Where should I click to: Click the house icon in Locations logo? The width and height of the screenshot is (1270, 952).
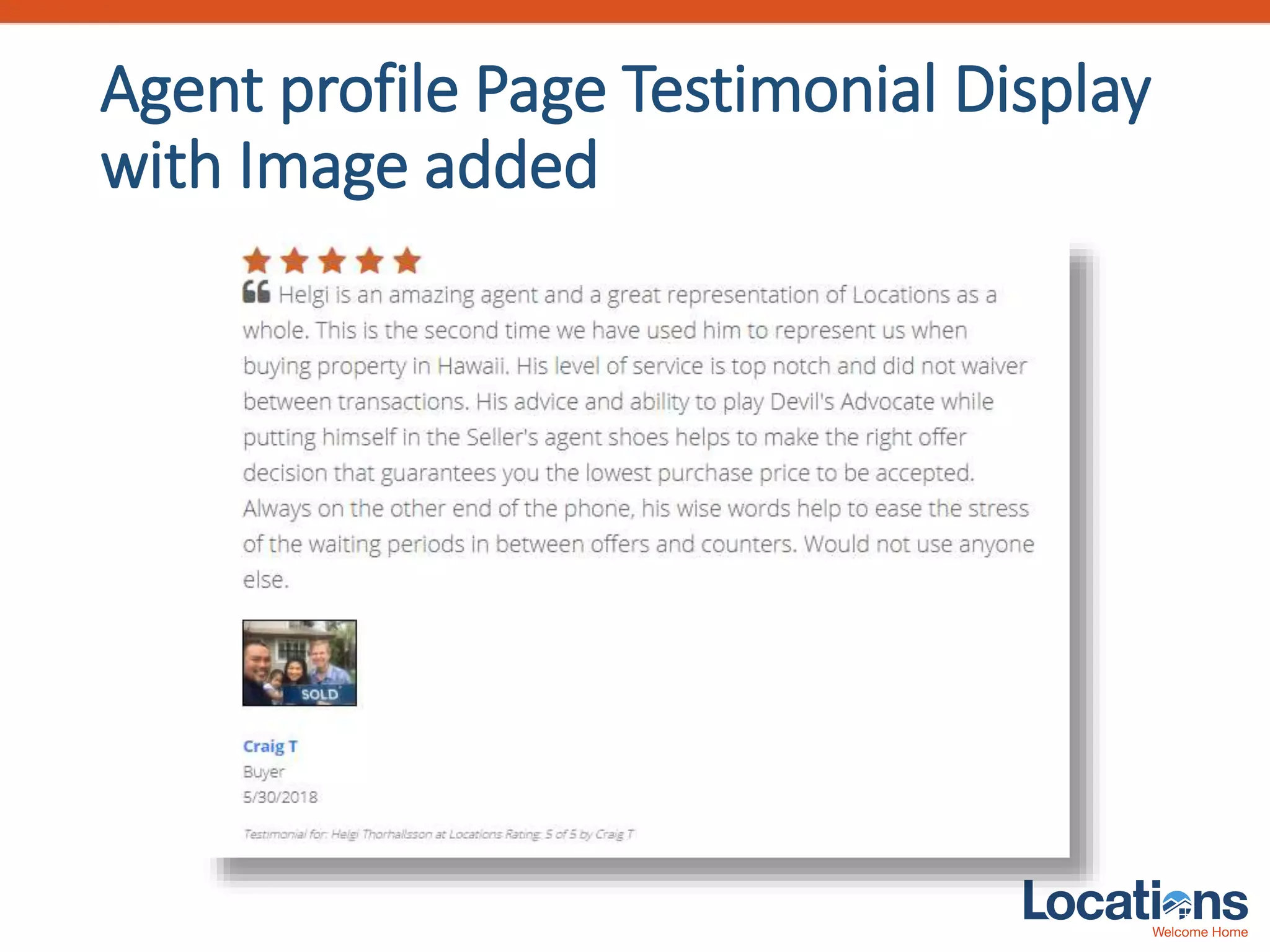1177,906
